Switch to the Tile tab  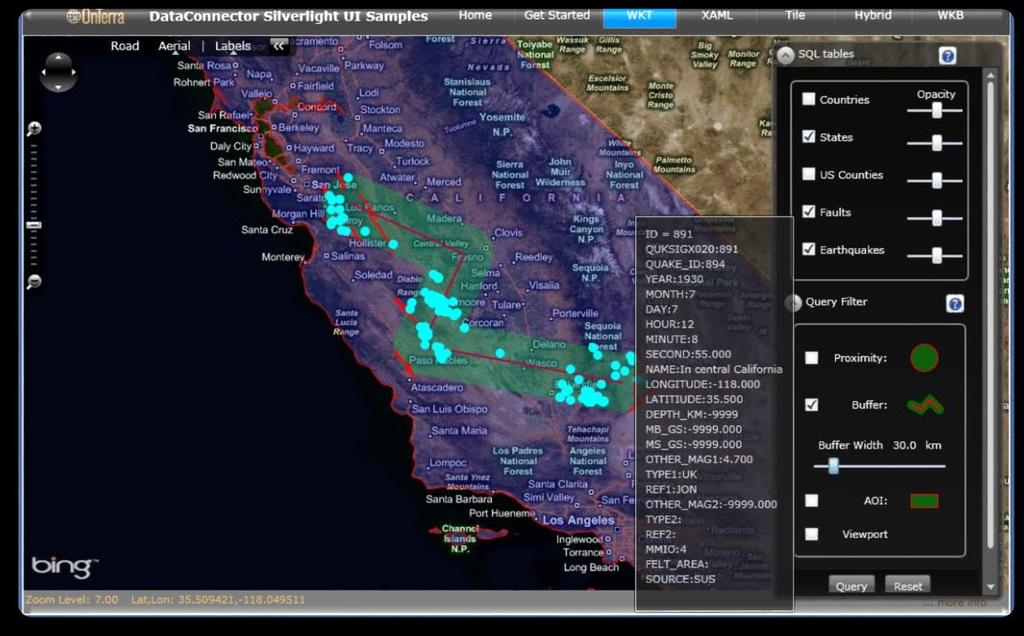pyautogui.click(x=795, y=15)
